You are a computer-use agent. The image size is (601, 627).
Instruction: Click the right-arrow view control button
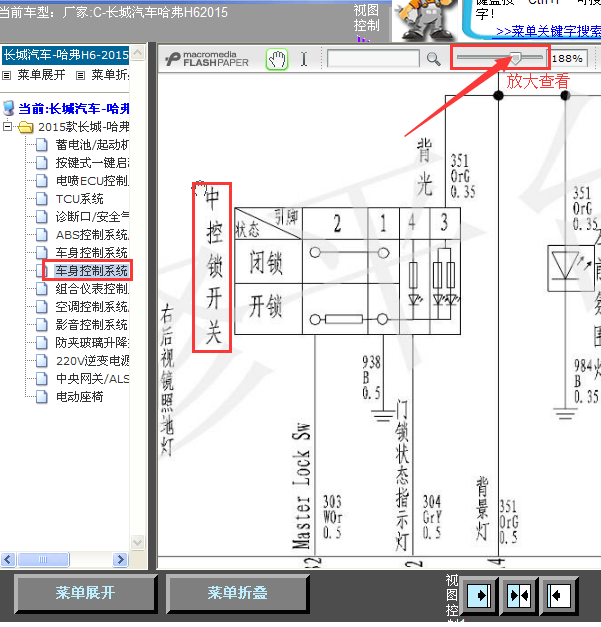(479, 596)
